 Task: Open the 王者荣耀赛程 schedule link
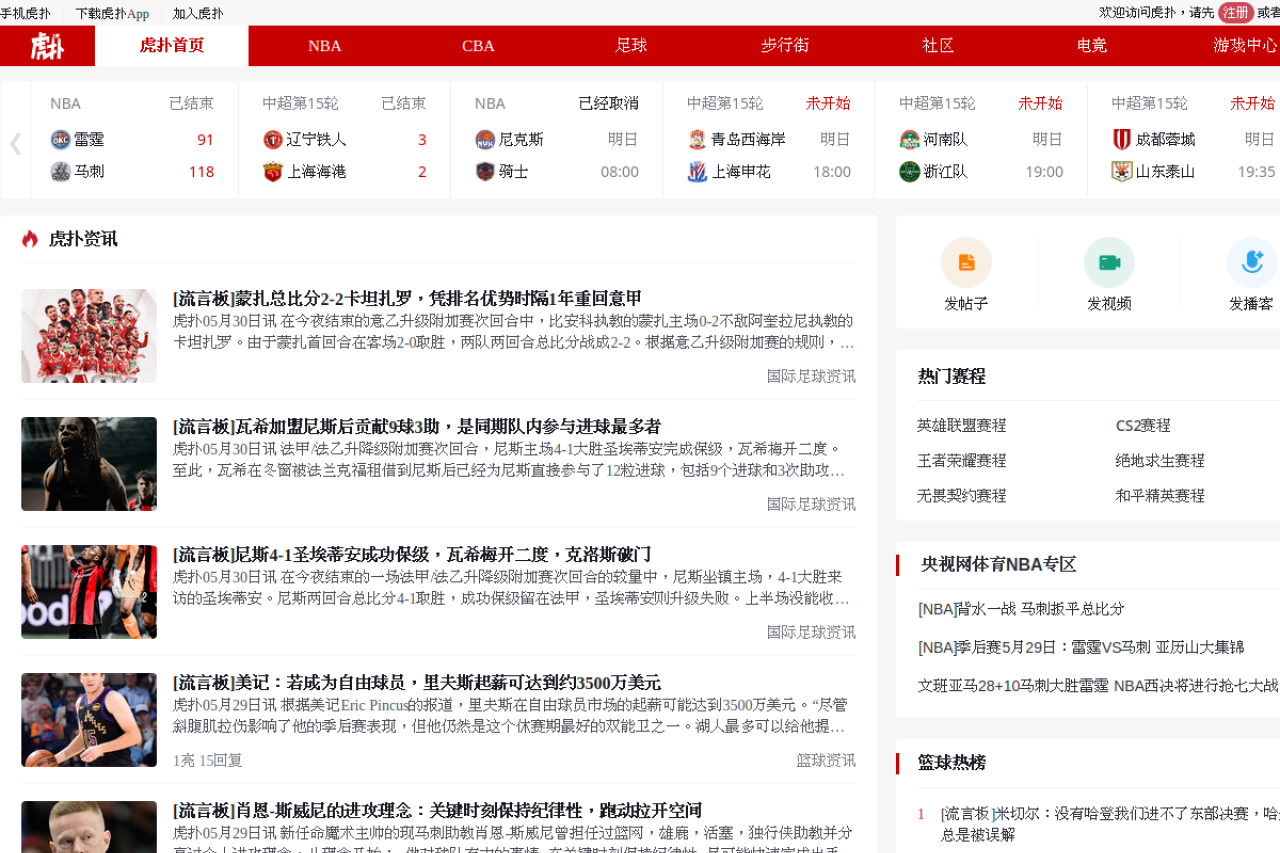click(x=962, y=460)
